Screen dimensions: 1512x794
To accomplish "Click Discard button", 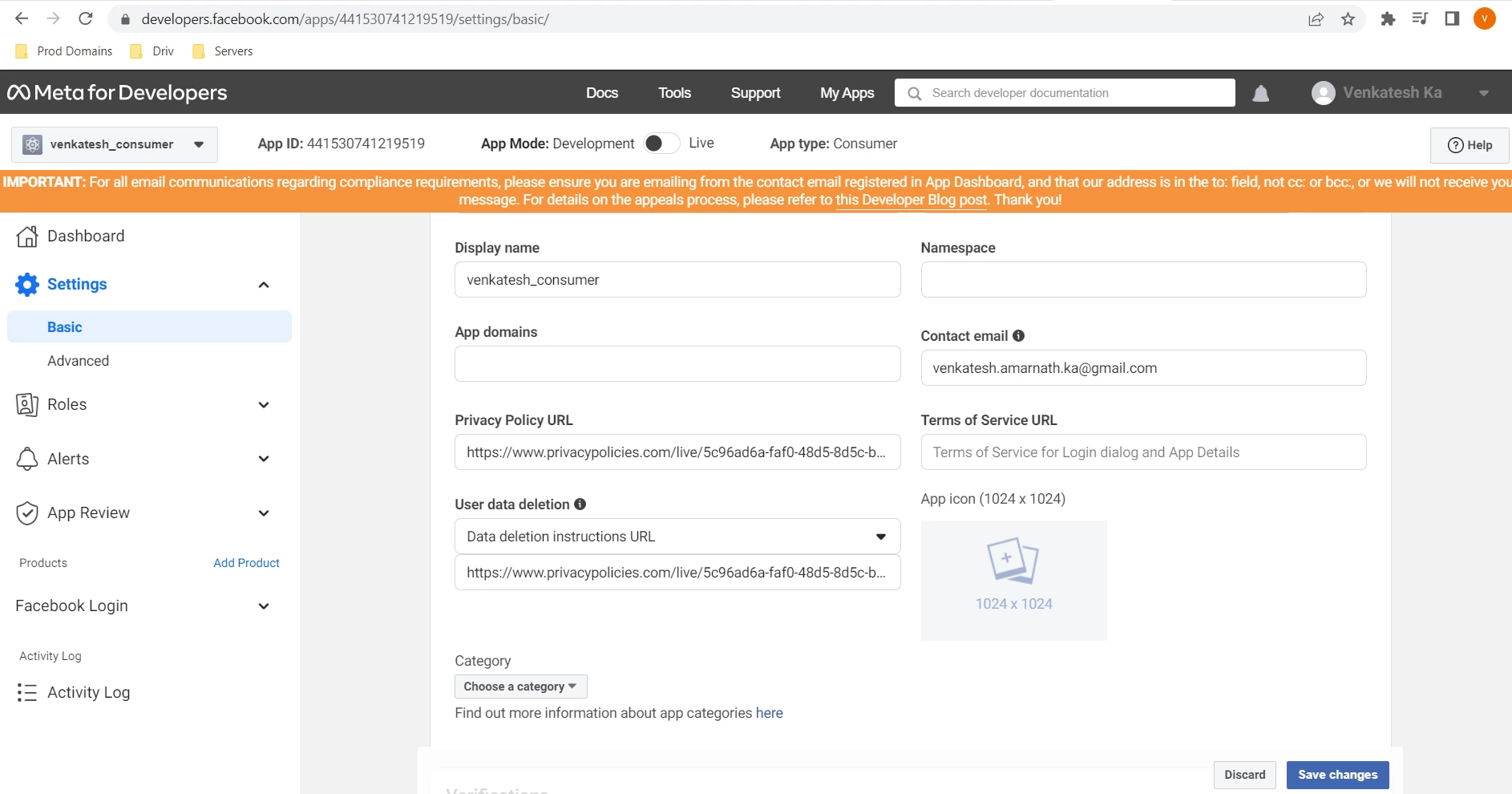I will tap(1244, 775).
